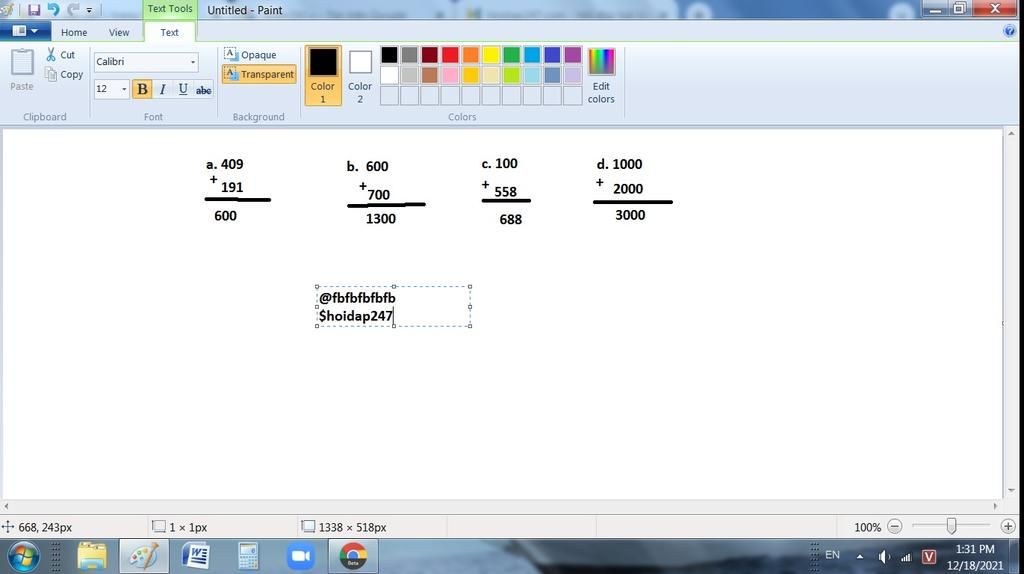This screenshot has height=574, width=1024.
Task: Pick the black color swatch
Action: click(389, 55)
